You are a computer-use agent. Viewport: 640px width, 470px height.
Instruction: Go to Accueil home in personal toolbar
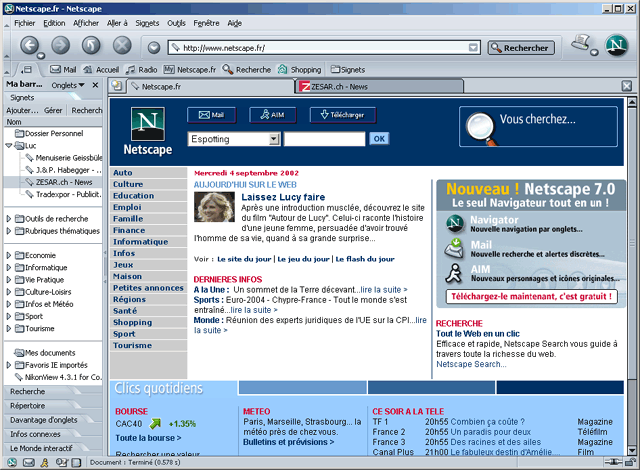[x=101, y=70]
